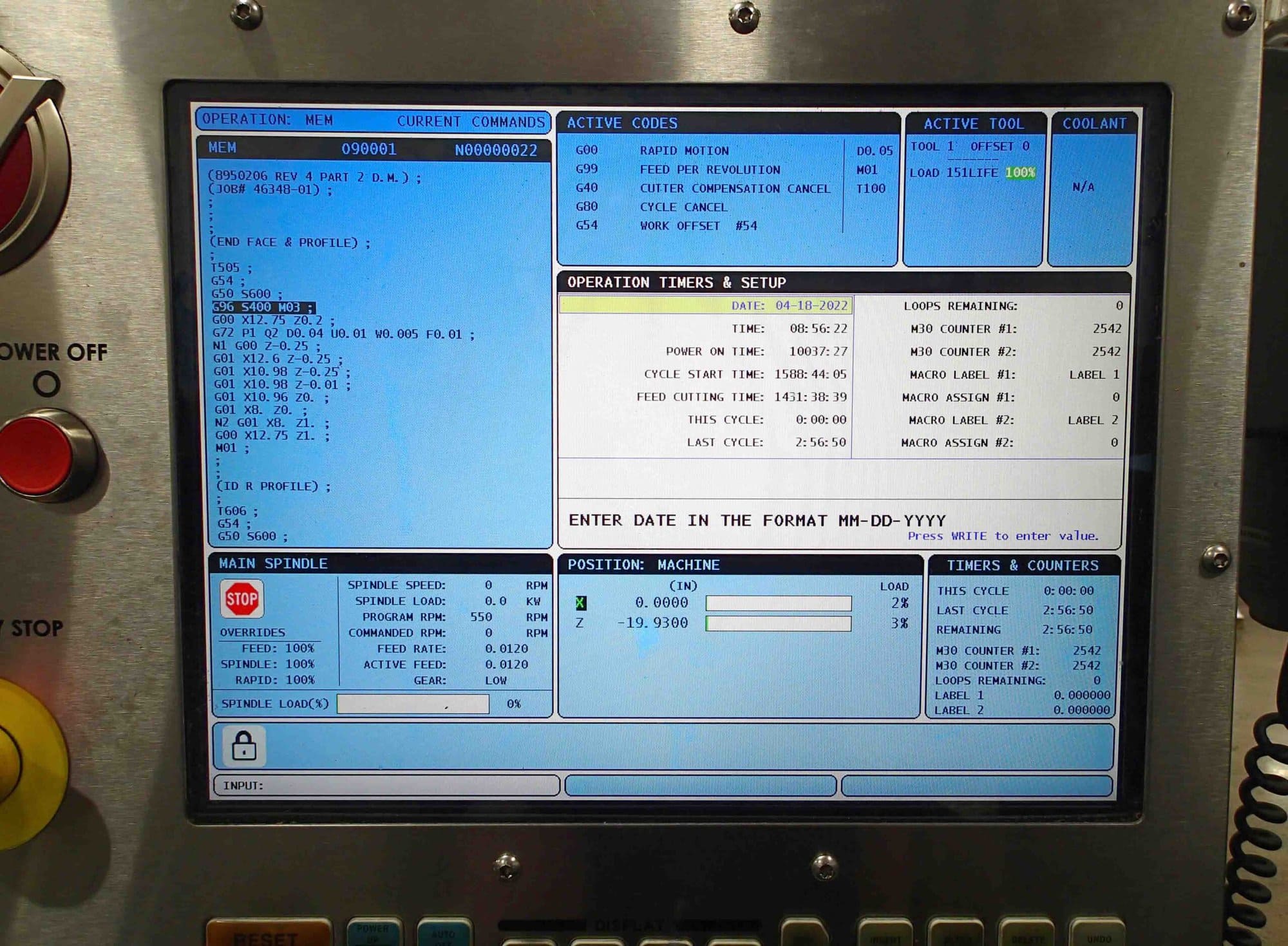This screenshot has width=1288, height=946.
Task: Click MACRO LABEL #2 value LABEL 2
Action: tap(1093, 420)
